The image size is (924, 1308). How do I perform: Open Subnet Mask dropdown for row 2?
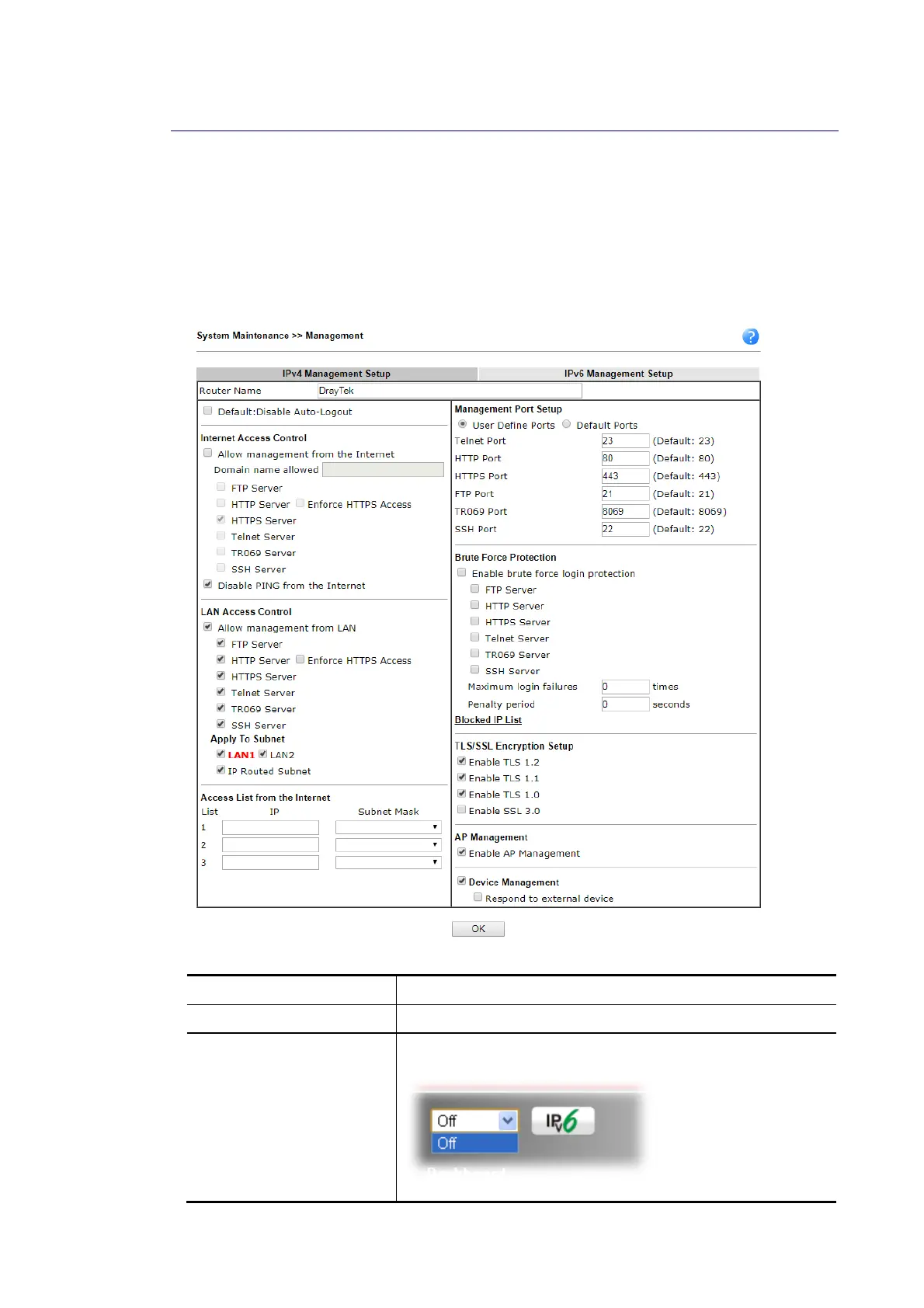pyautogui.click(x=388, y=845)
